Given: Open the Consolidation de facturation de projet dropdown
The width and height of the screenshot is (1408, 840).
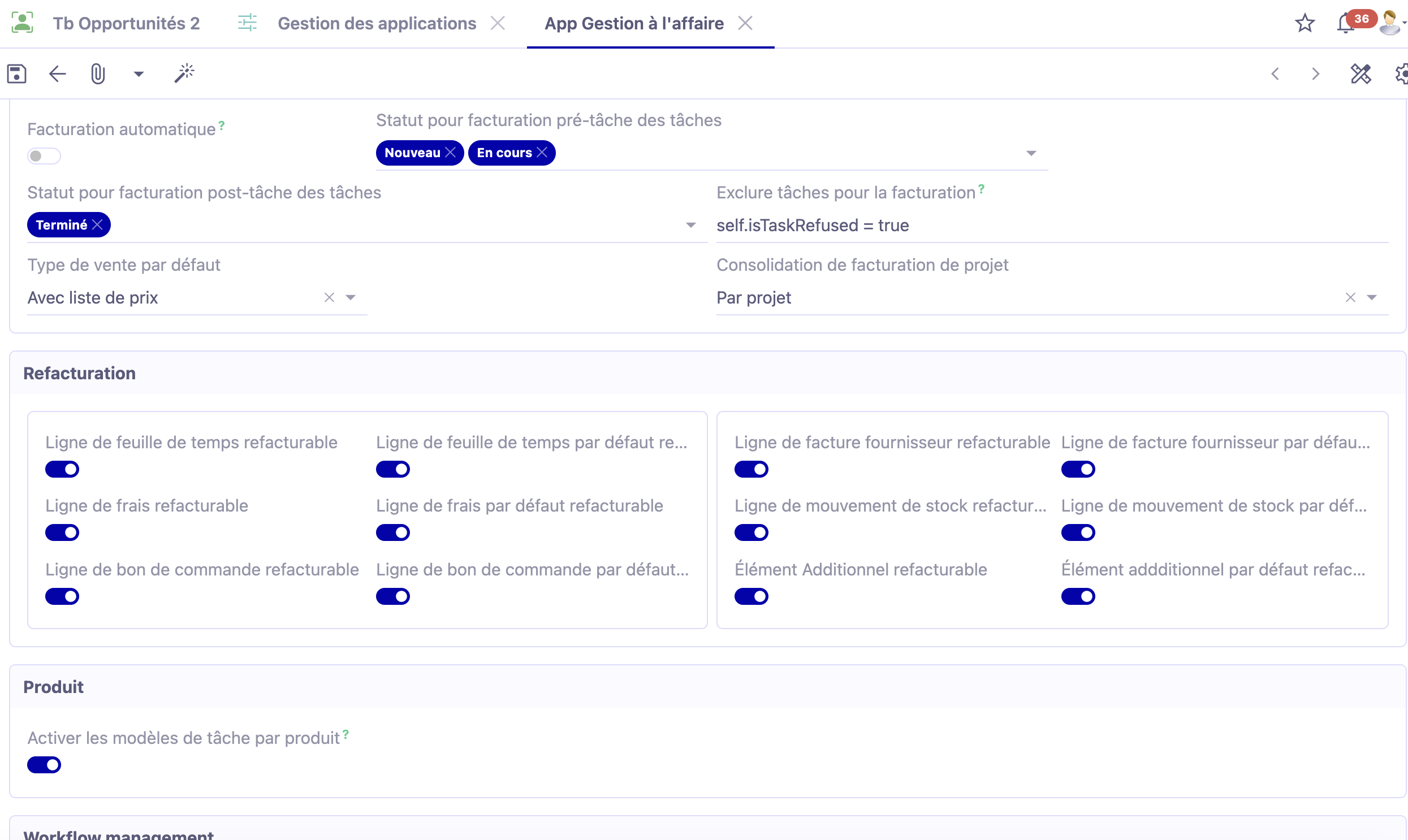Looking at the screenshot, I should 1372,297.
